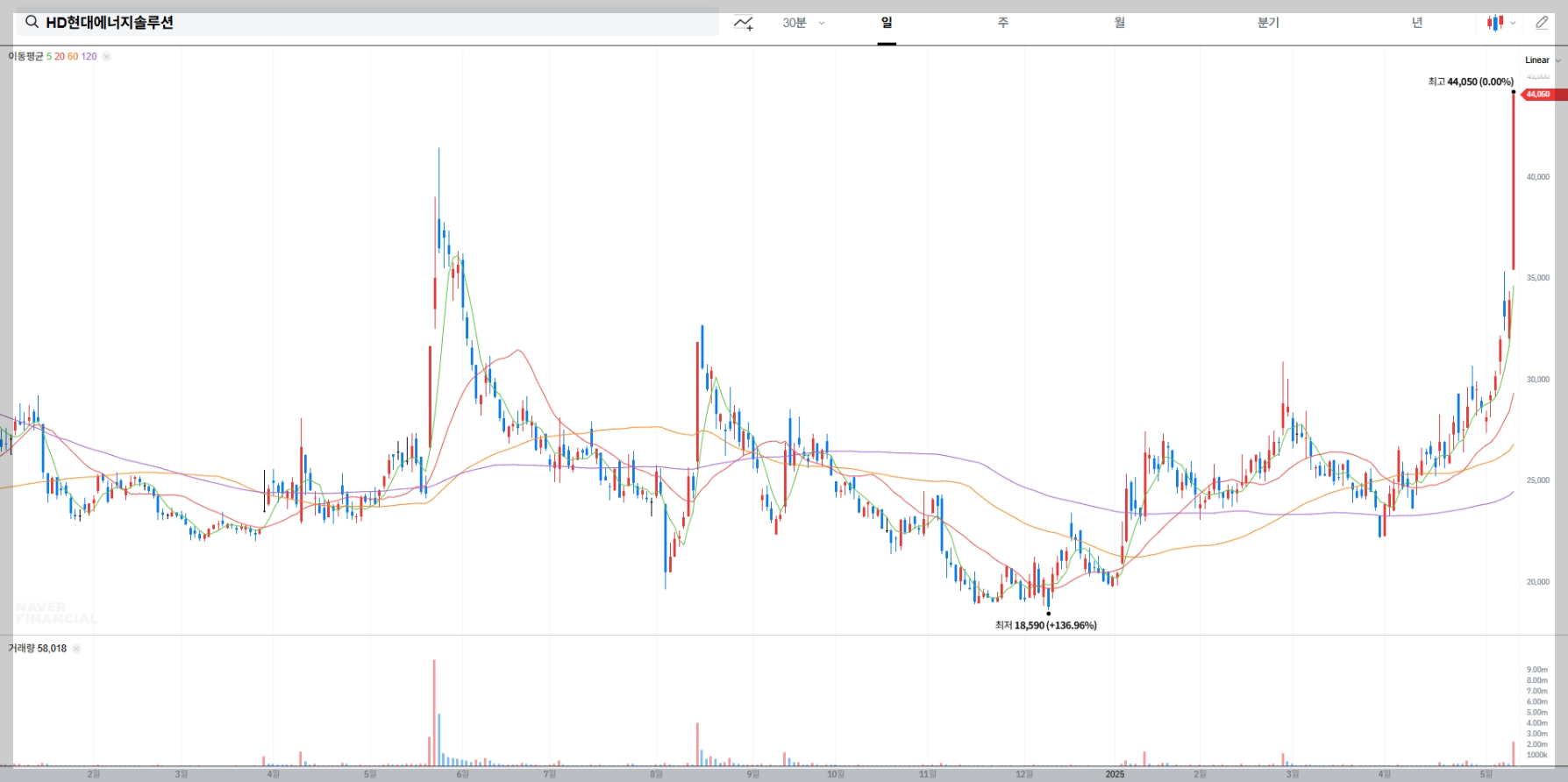The width and height of the screenshot is (1568, 782).
Task: Remove the 이동평균 indicator with its X button
Action: [106, 56]
